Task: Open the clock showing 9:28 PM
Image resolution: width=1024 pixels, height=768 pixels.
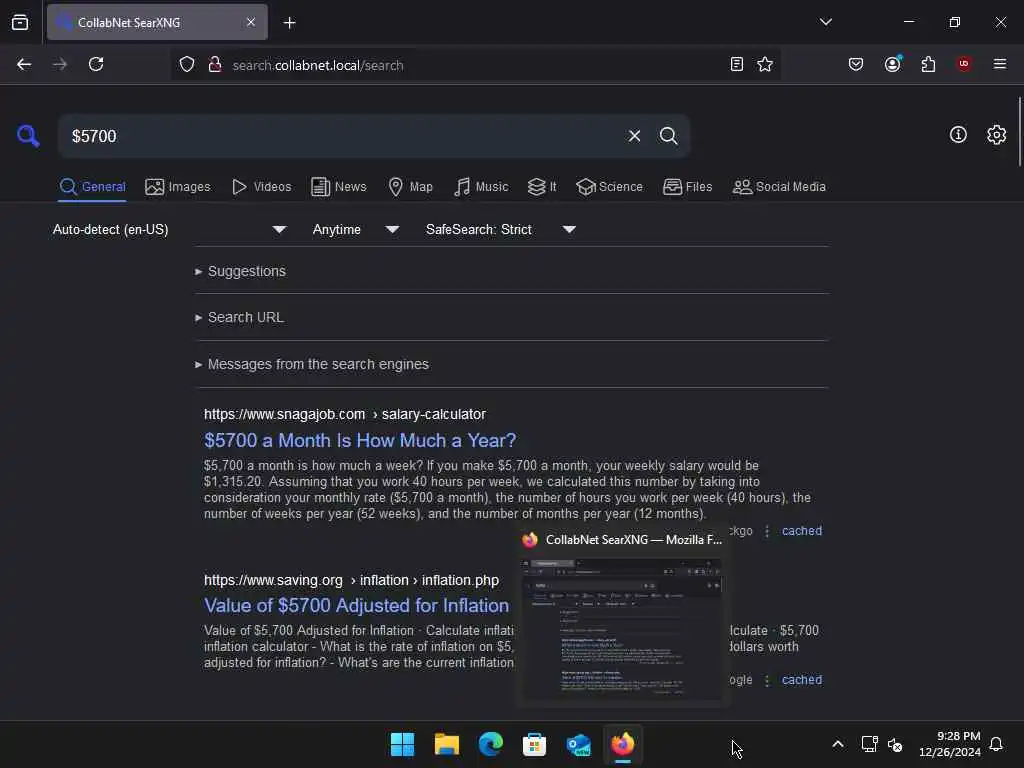Action: pyautogui.click(x=950, y=744)
